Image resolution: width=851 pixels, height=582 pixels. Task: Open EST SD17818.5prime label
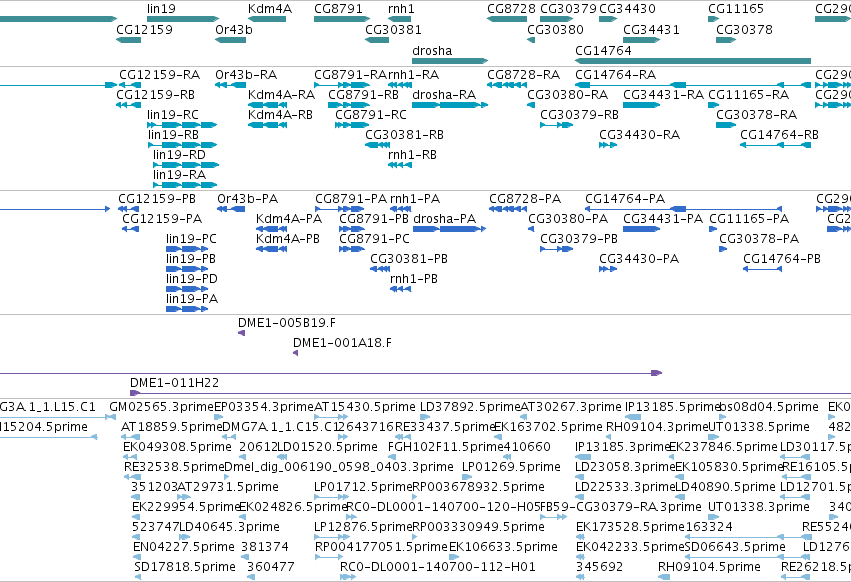pyautogui.click(x=185, y=567)
